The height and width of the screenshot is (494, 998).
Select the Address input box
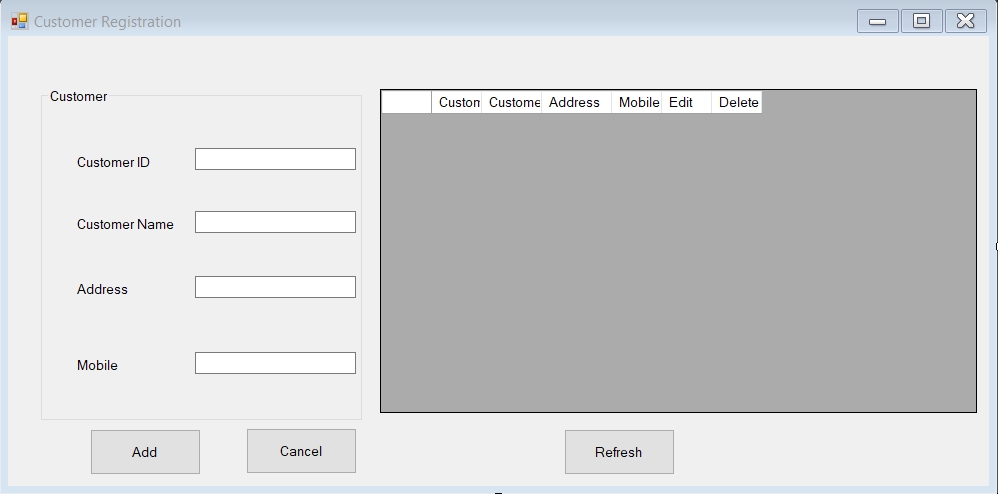tap(275, 287)
